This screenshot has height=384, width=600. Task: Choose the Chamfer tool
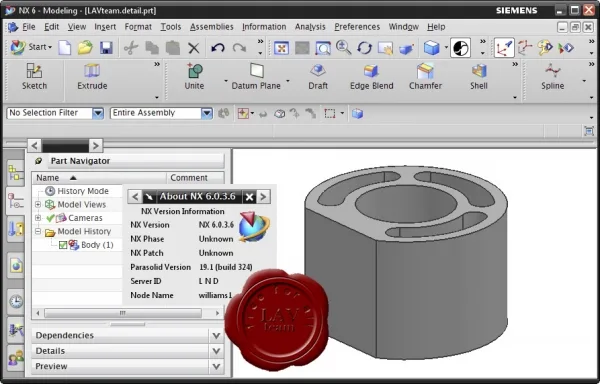(425, 76)
